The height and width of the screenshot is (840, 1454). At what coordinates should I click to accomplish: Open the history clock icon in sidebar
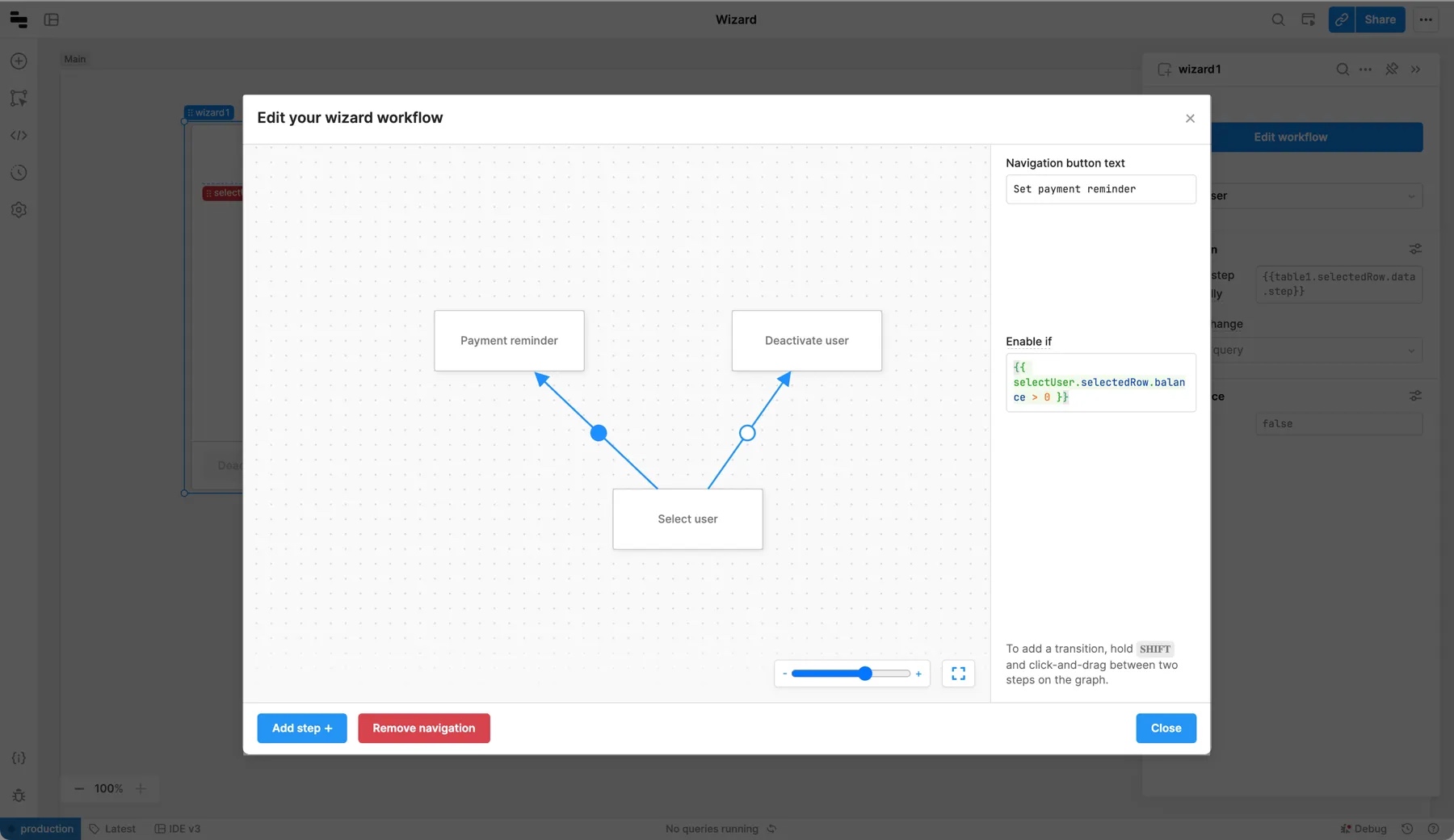pyautogui.click(x=19, y=173)
